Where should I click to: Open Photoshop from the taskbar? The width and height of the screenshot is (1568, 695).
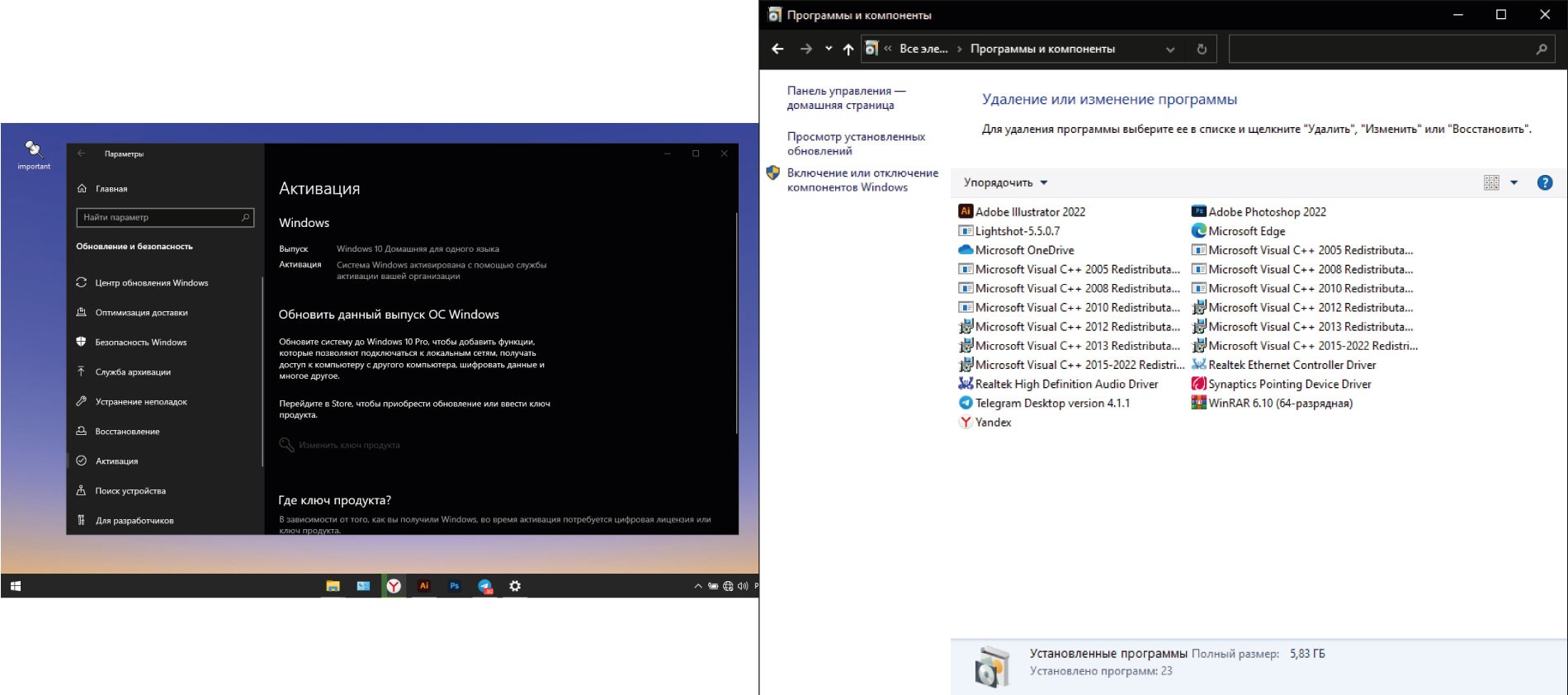click(454, 586)
